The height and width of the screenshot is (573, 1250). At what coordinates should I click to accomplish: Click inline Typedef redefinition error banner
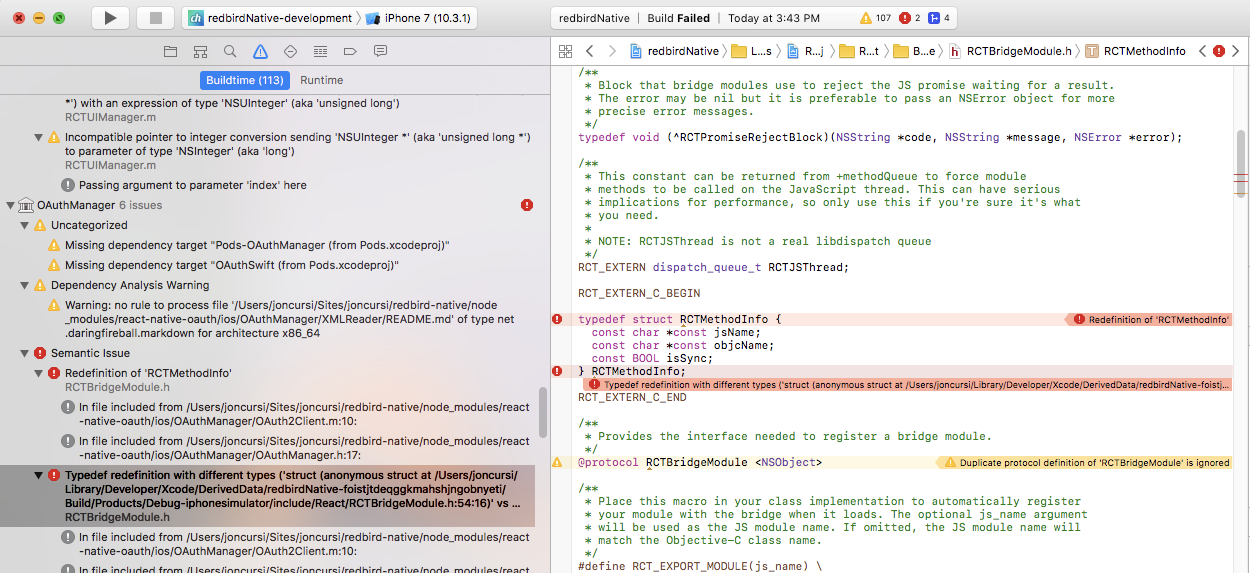909,384
